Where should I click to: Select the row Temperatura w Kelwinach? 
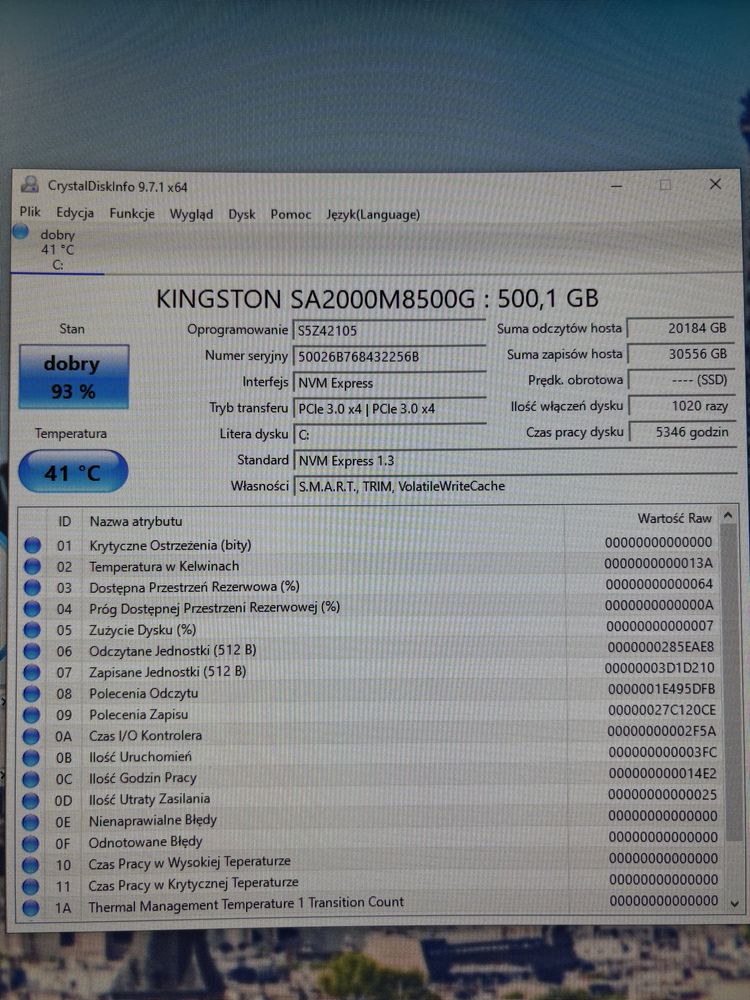[x=370, y=566]
